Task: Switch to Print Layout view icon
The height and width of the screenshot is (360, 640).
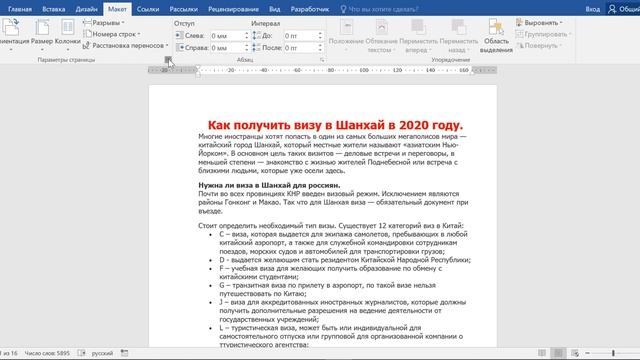Action: tap(558, 353)
